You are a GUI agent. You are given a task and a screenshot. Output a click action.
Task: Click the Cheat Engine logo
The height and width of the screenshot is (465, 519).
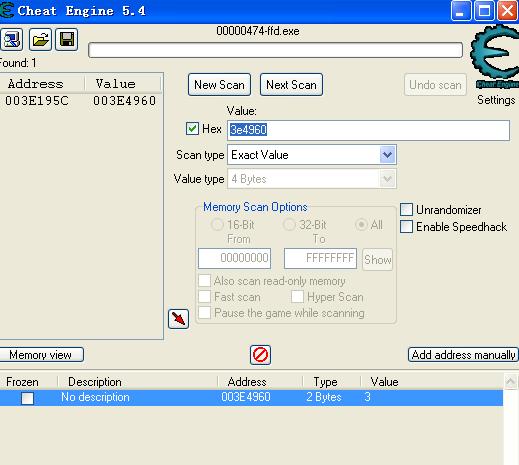[x=495, y=57]
